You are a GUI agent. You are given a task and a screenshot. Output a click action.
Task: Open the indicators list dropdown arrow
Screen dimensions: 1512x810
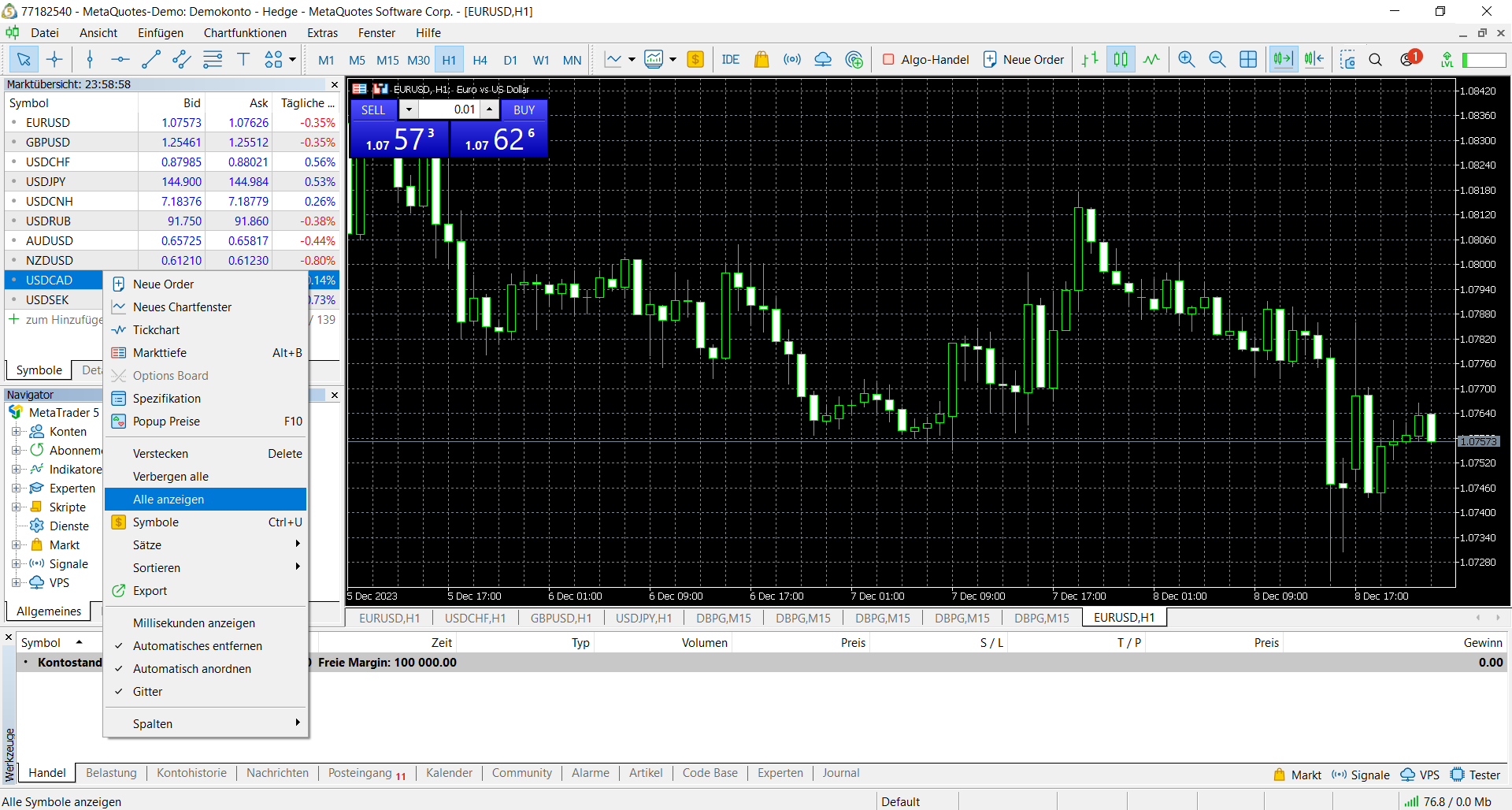coord(632,59)
